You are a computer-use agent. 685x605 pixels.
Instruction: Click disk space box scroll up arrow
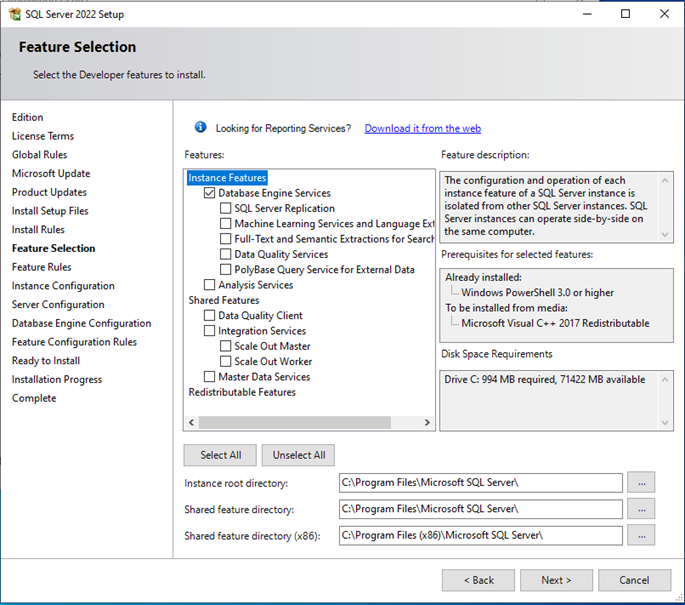(x=665, y=380)
